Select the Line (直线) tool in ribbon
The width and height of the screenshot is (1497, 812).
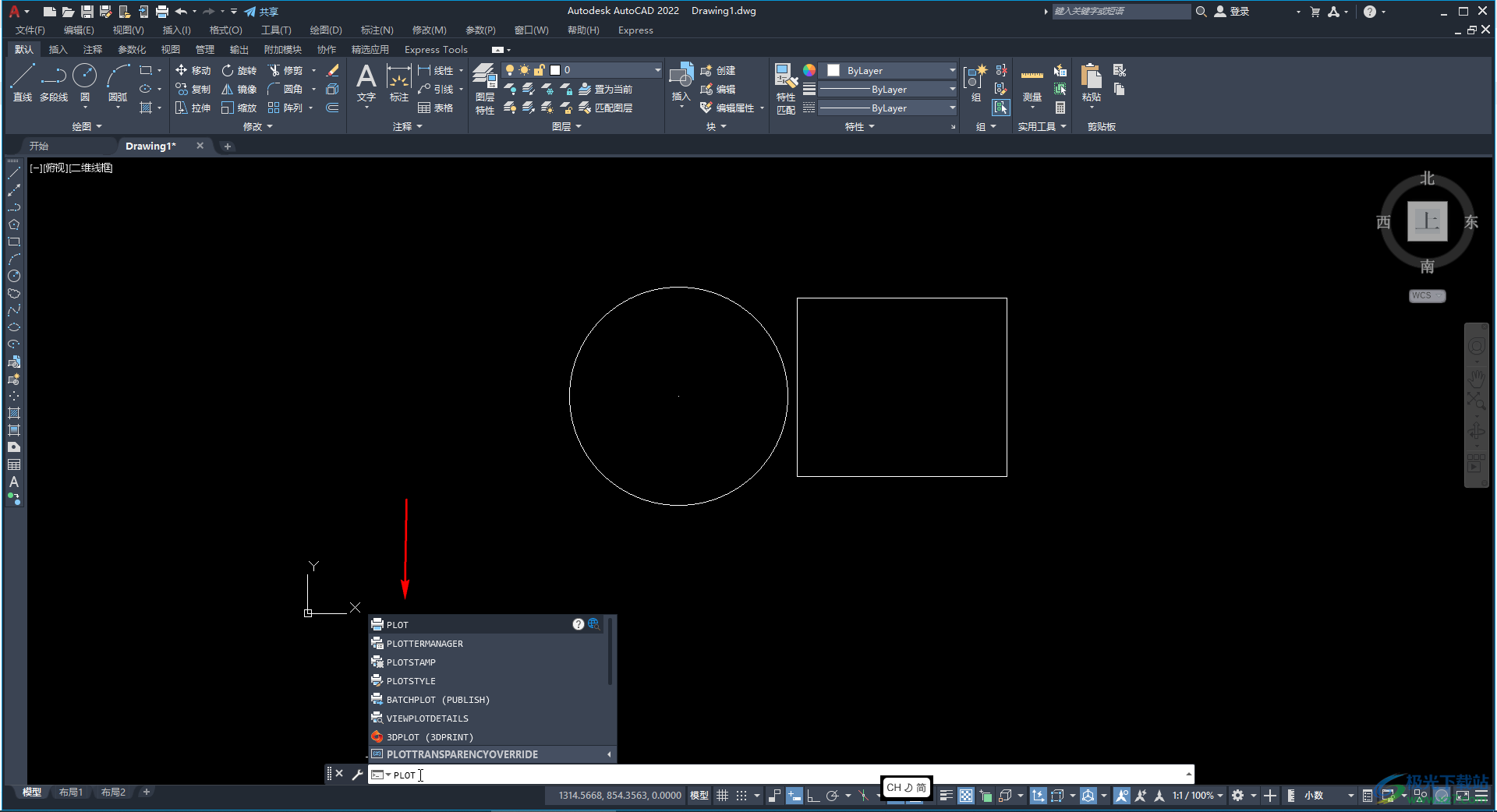[x=22, y=83]
